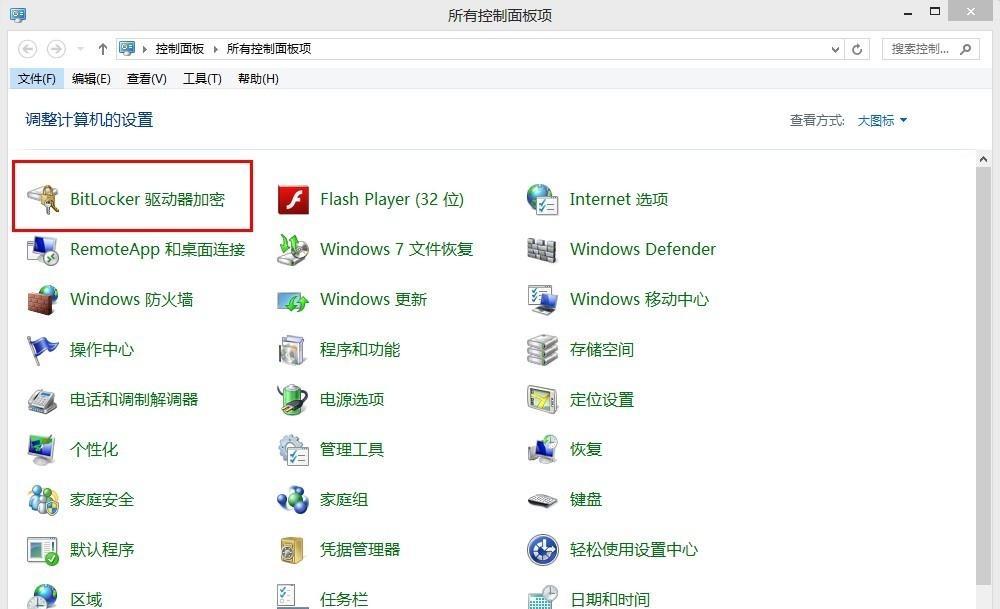Open the 定位设置 icon

coord(543,400)
